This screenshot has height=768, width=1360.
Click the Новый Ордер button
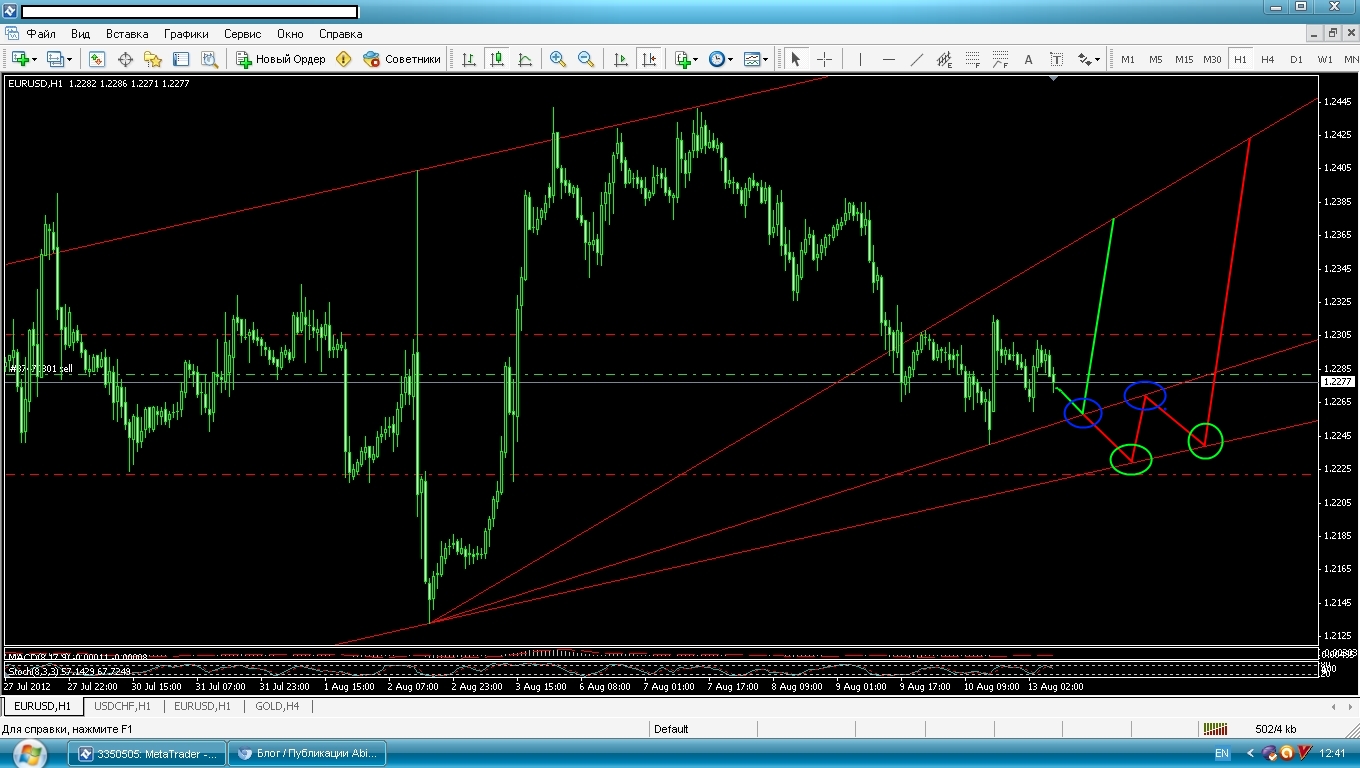point(280,60)
